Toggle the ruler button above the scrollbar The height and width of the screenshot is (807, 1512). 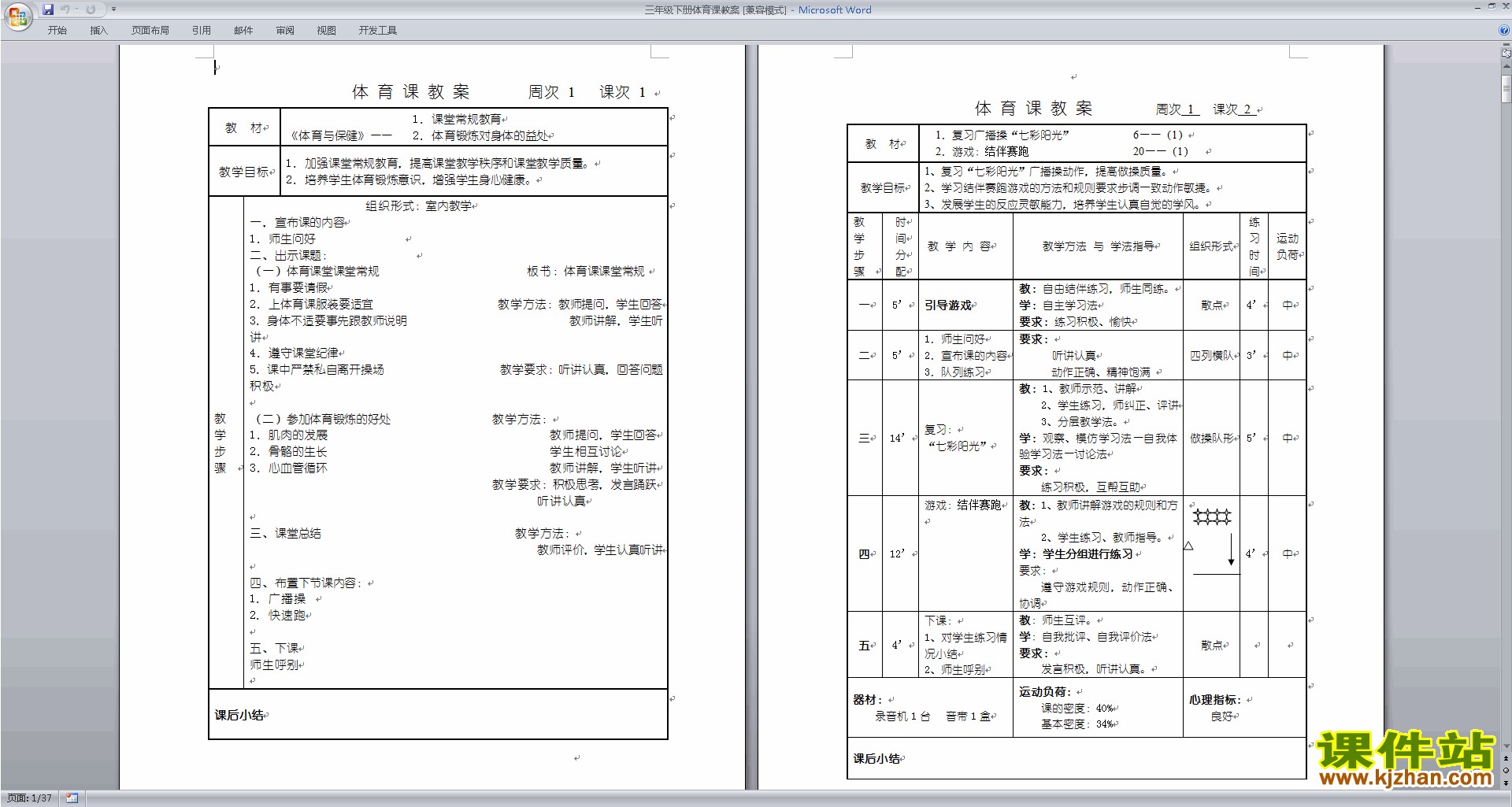point(1506,54)
